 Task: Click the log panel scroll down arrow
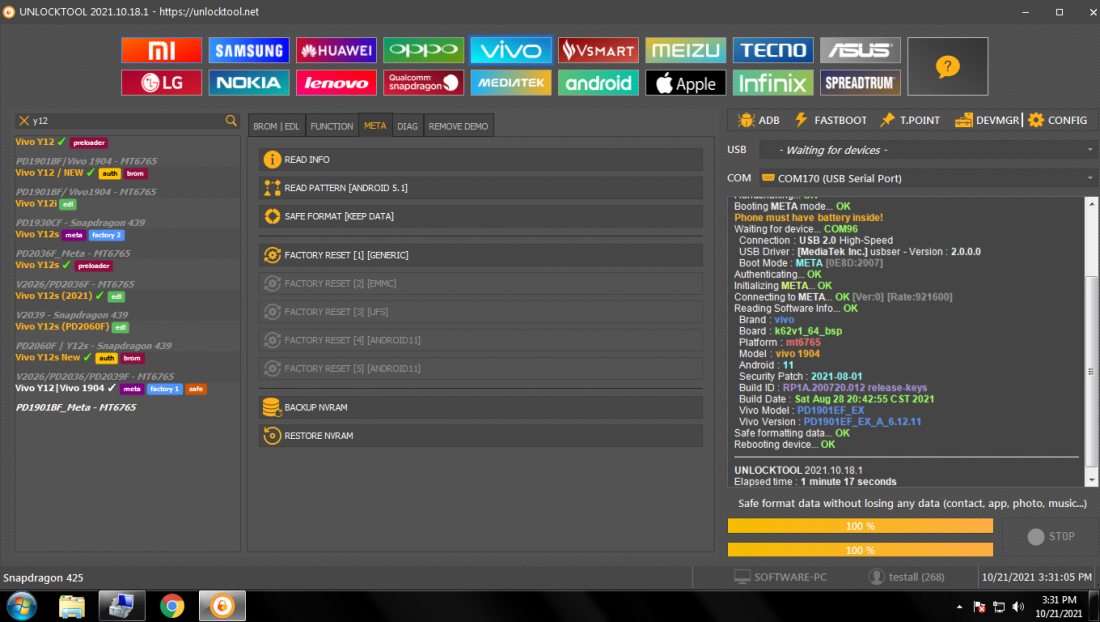tap(1091, 480)
